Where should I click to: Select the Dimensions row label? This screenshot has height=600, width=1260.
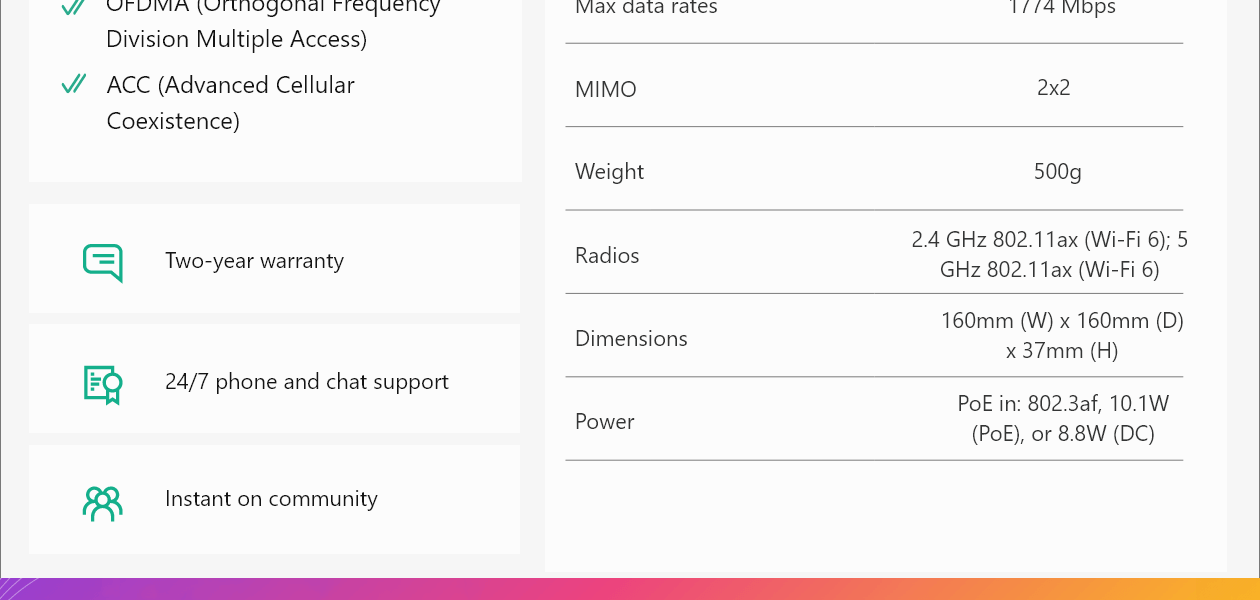(x=631, y=339)
